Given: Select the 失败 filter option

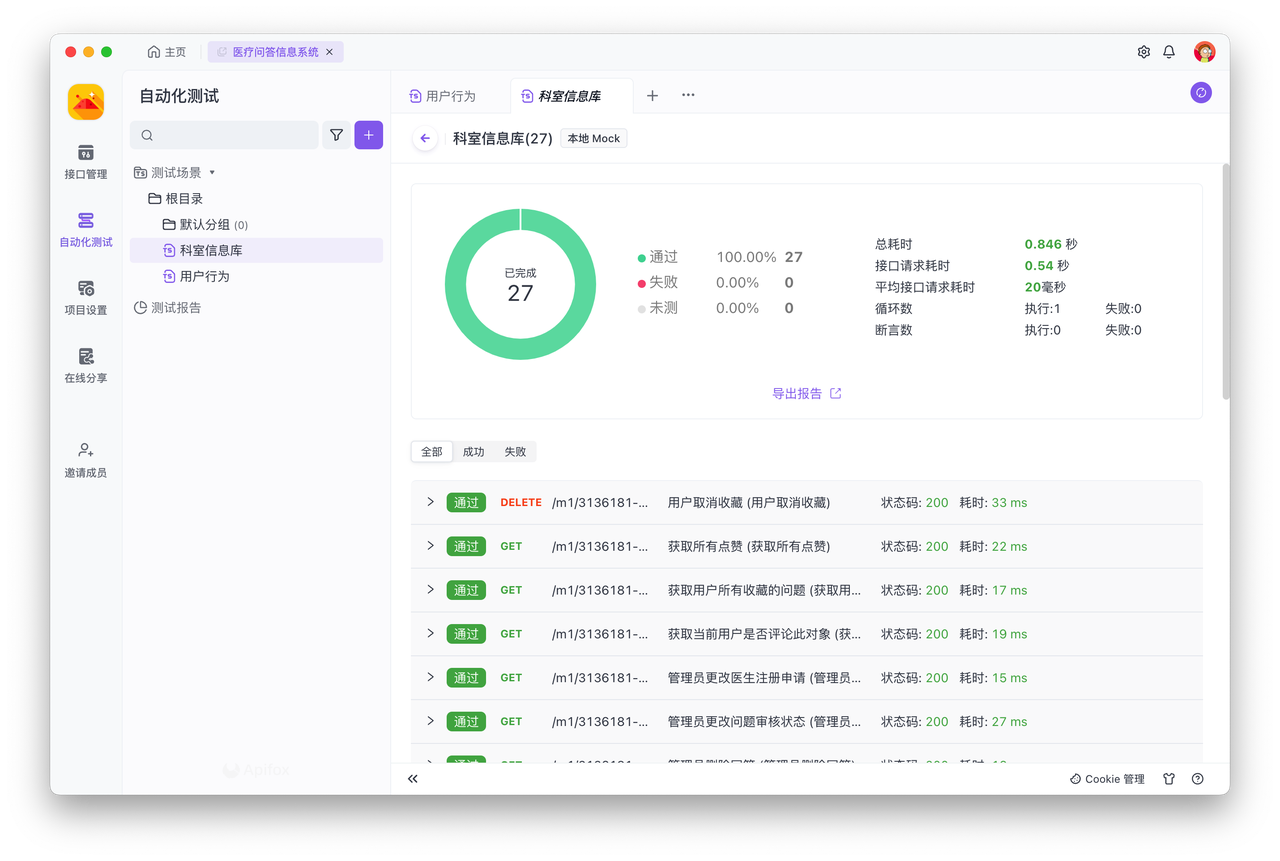Looking at the screenshot, I should click(515, 452).
